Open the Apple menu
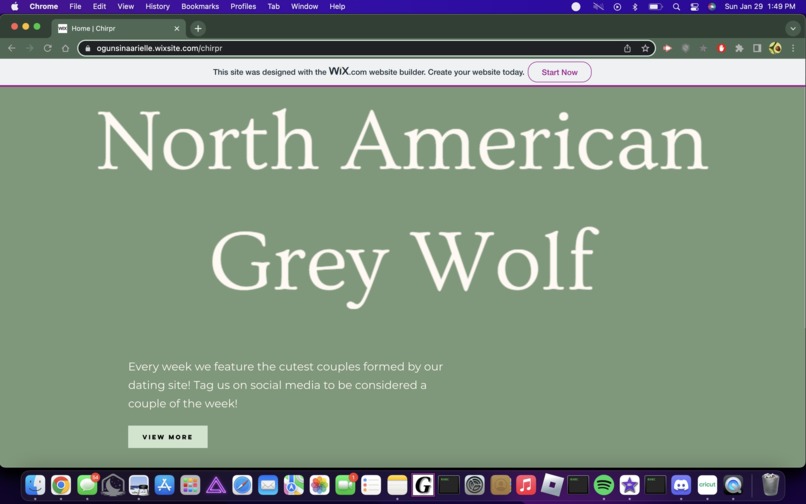This screenshot has width=806, height=504. point(14,7)
